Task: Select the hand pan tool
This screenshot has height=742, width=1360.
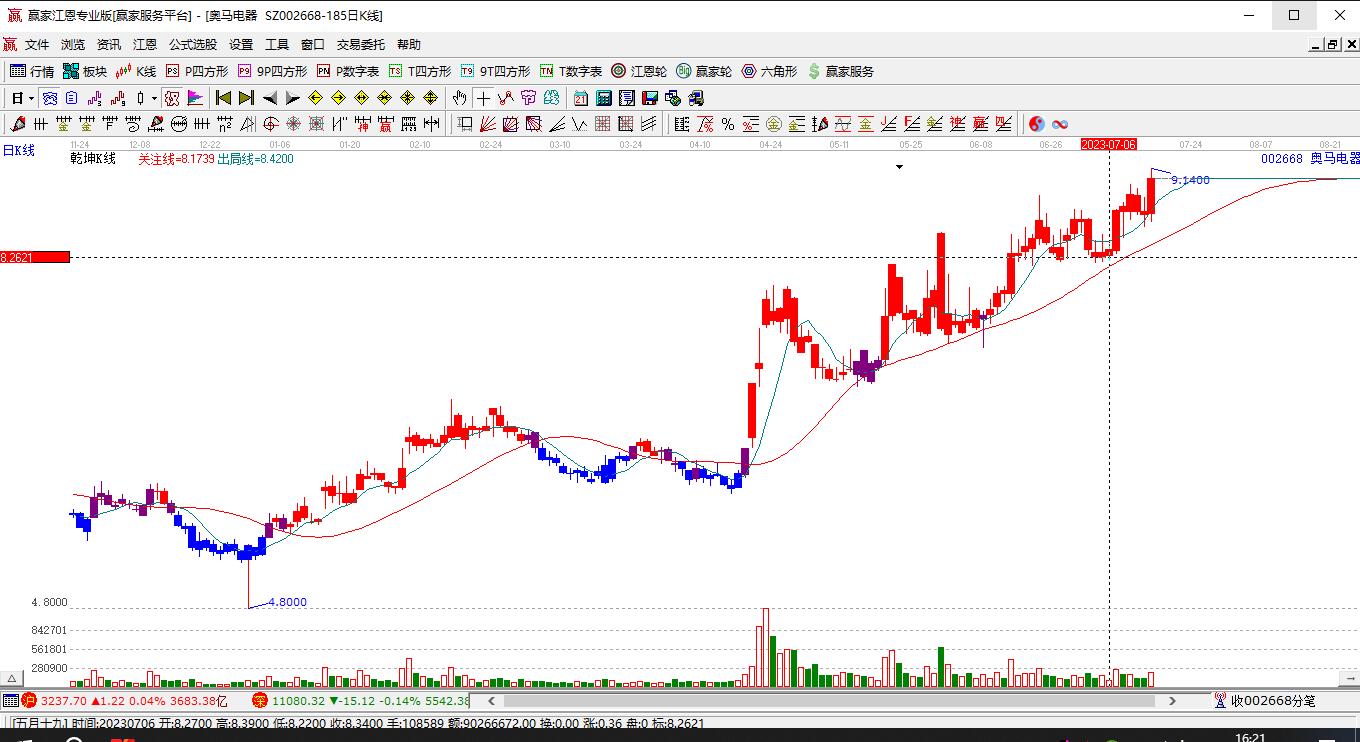Action: pyautogui.click(x=459, y=98)
